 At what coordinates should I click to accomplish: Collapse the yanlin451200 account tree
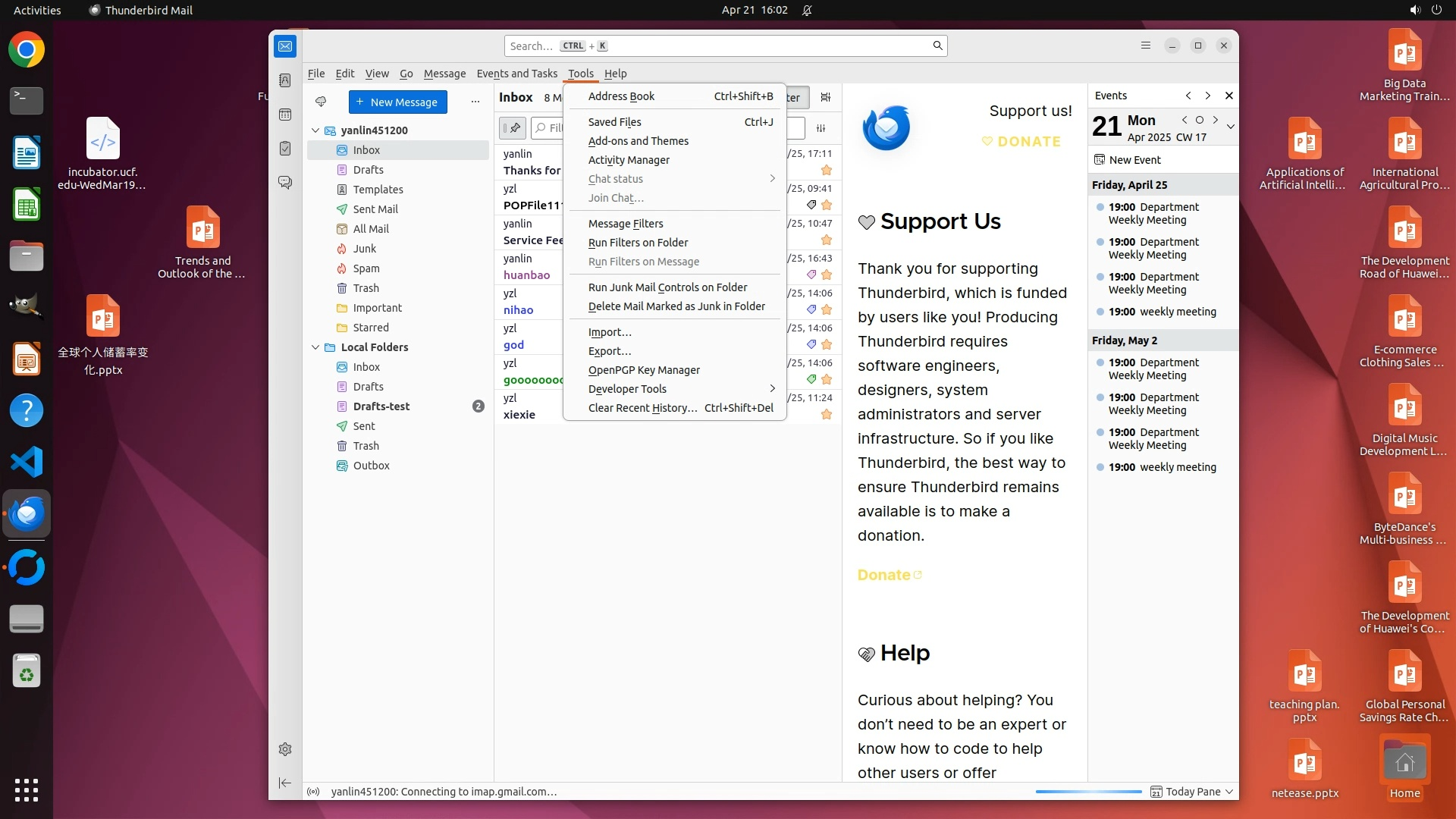tap(315, 130)
